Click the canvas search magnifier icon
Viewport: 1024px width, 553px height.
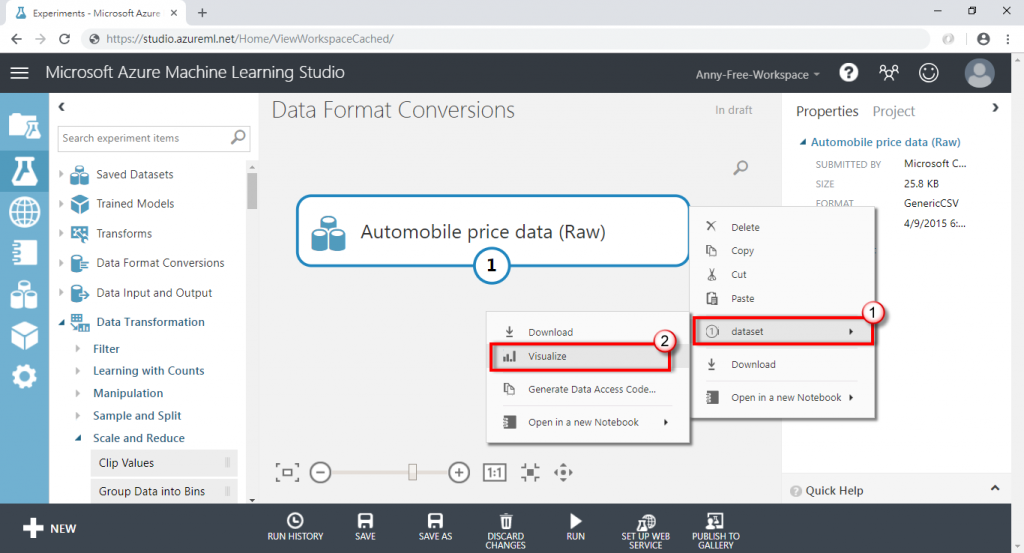[741, 168]
